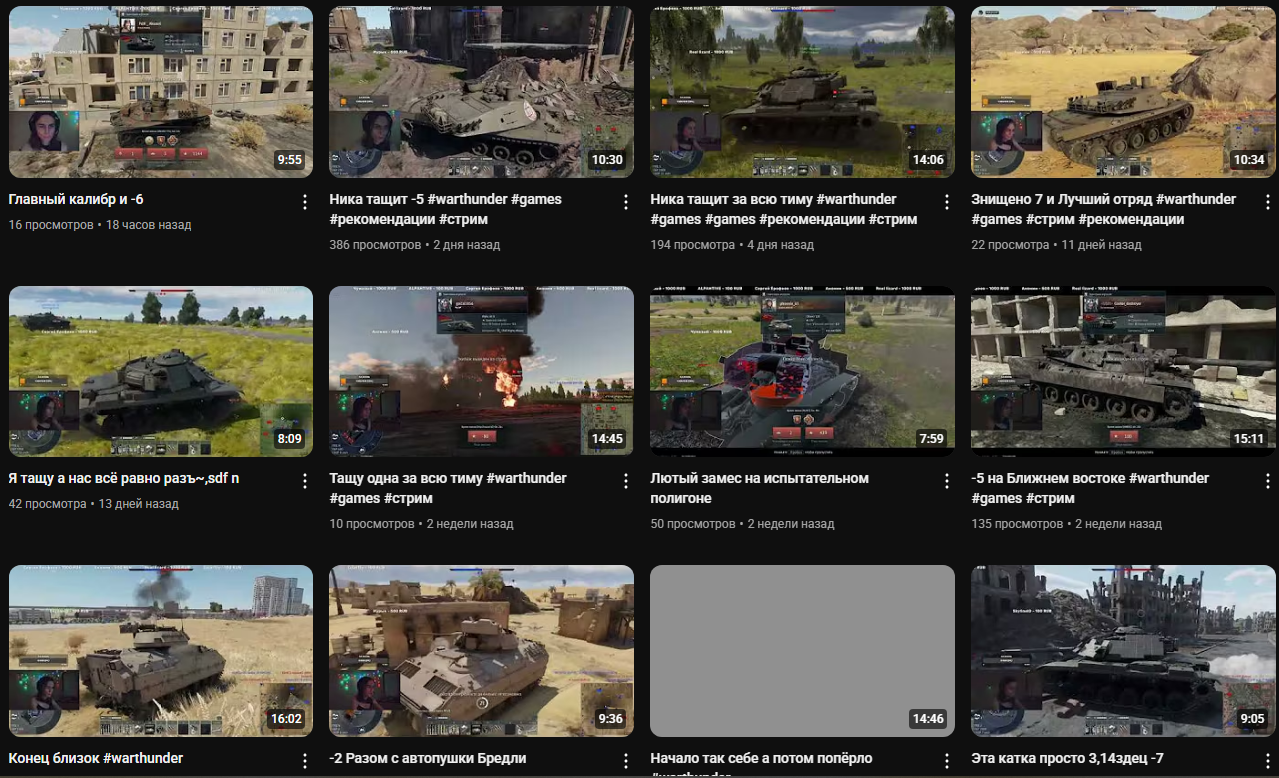This screenshot has height=778, width=1279.
Task: Play the 14:06 'Ника тащит за всю тиму' thumbnail
Action: (x=803, y=92)
